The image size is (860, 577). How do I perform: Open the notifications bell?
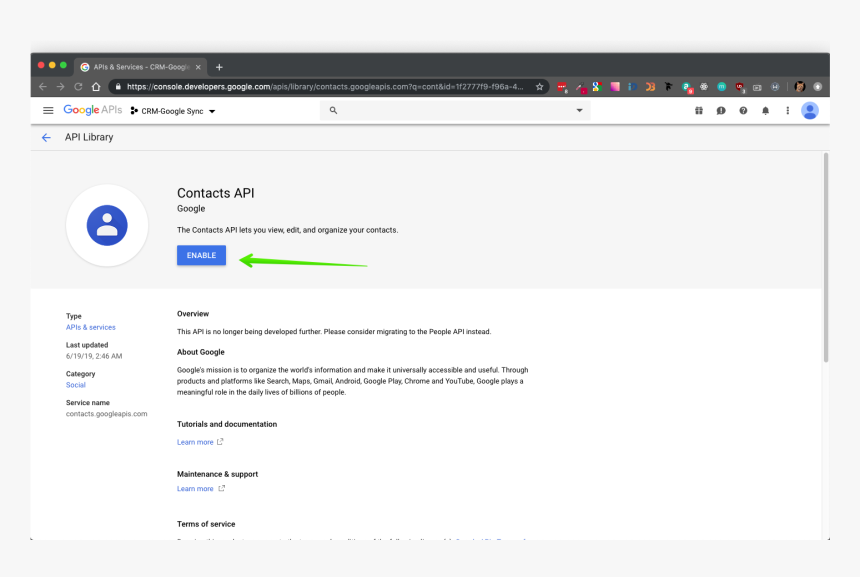765,111
